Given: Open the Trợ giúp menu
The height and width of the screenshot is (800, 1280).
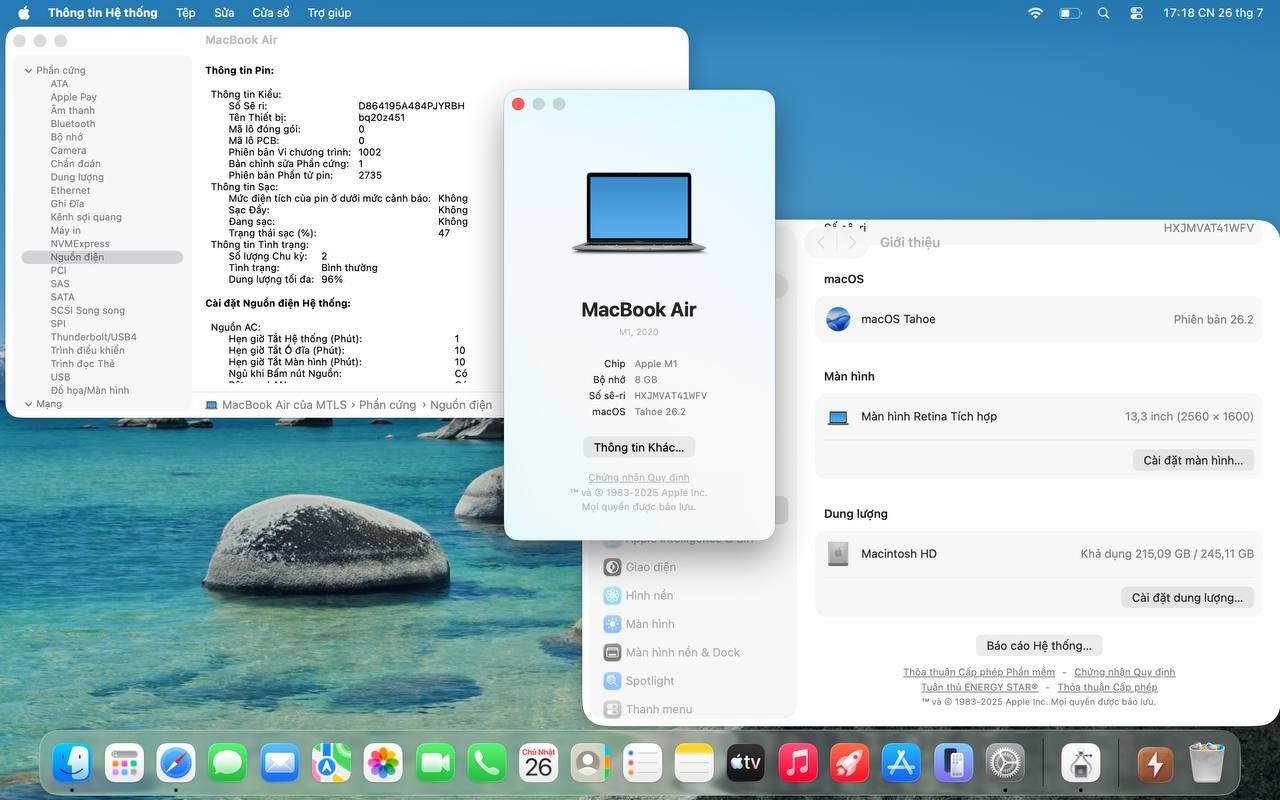Looking at the screenshot, I should [329, 13].
